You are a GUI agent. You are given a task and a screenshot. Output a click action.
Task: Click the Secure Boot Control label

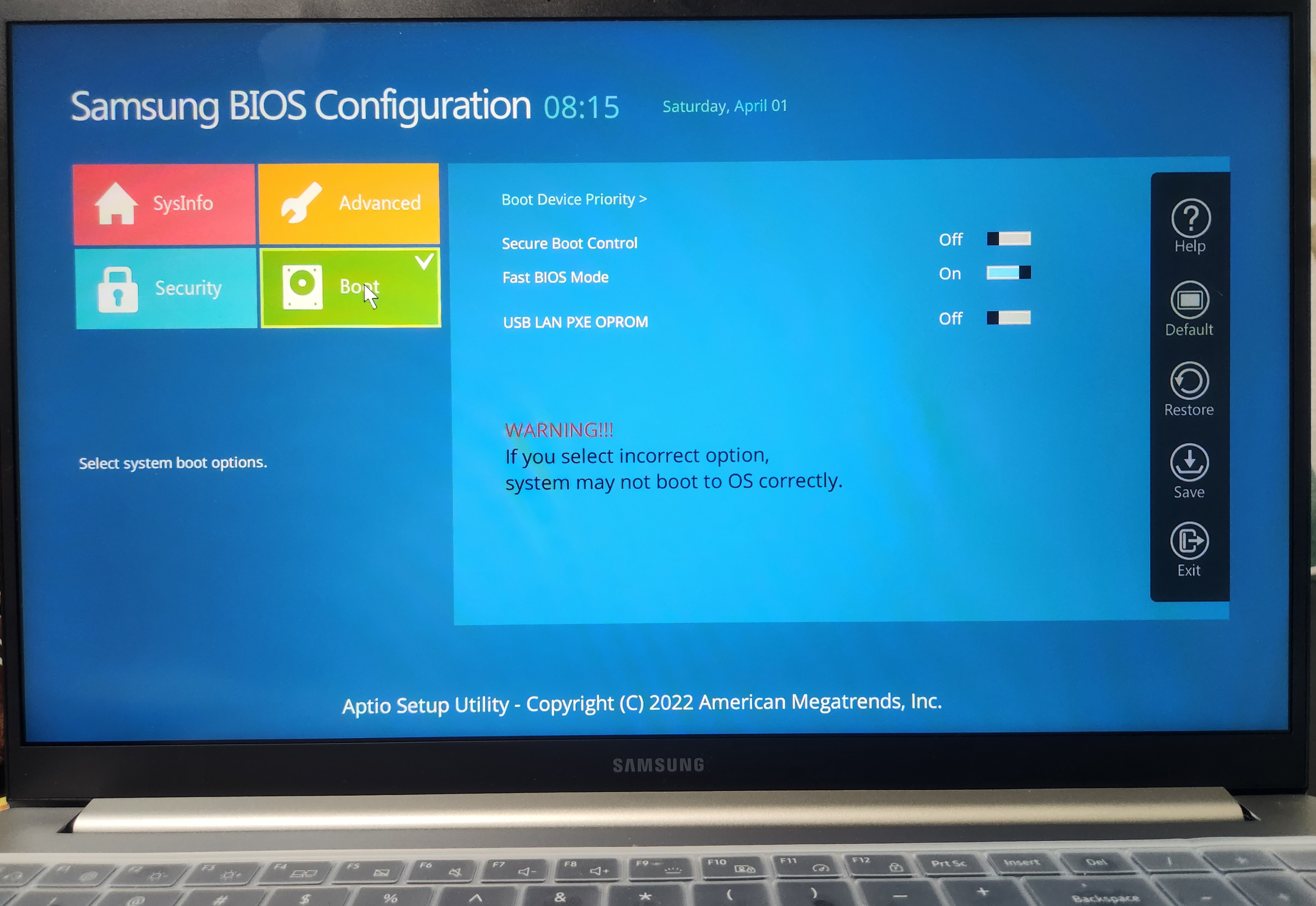569,244
